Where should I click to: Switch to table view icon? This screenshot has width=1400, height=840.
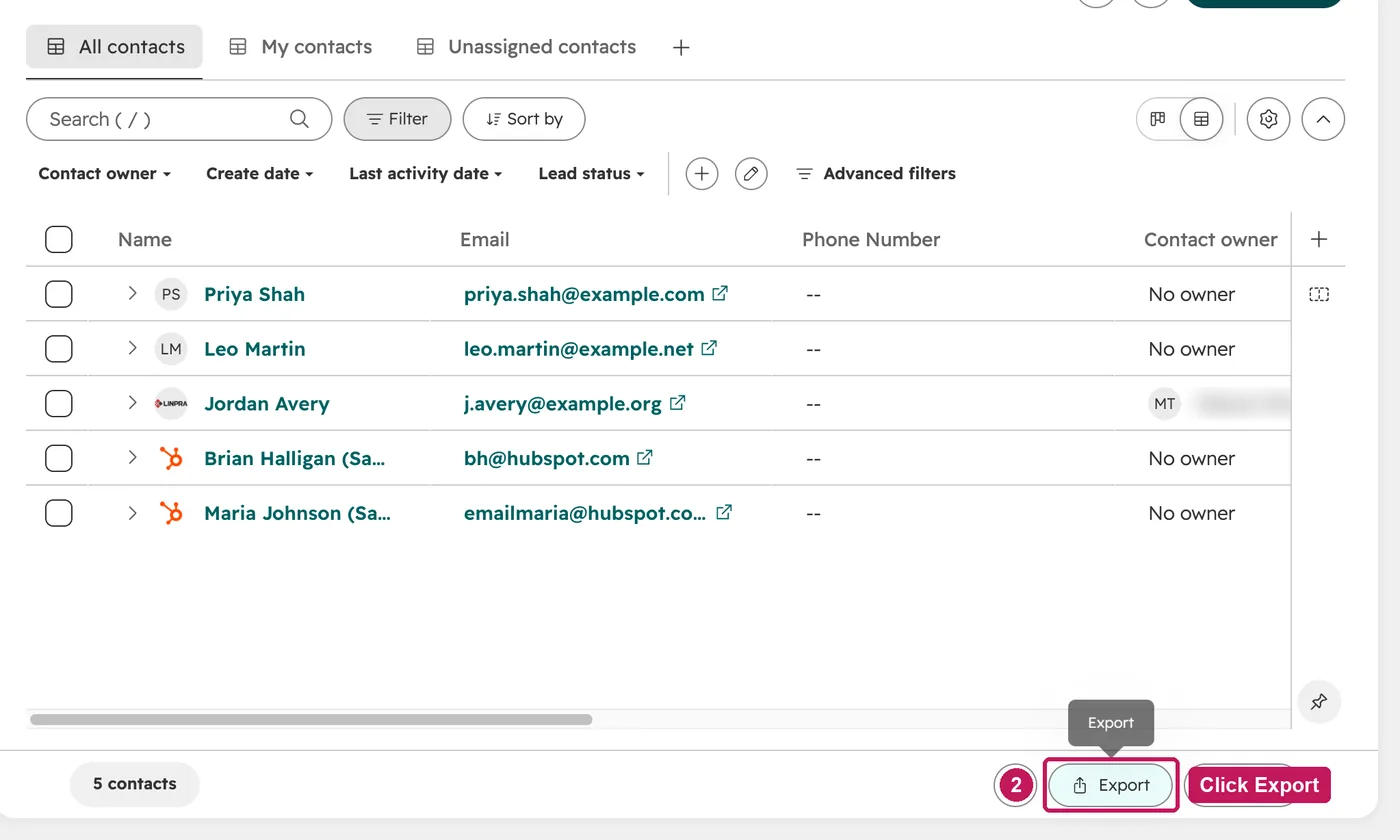coord(1202,119)
